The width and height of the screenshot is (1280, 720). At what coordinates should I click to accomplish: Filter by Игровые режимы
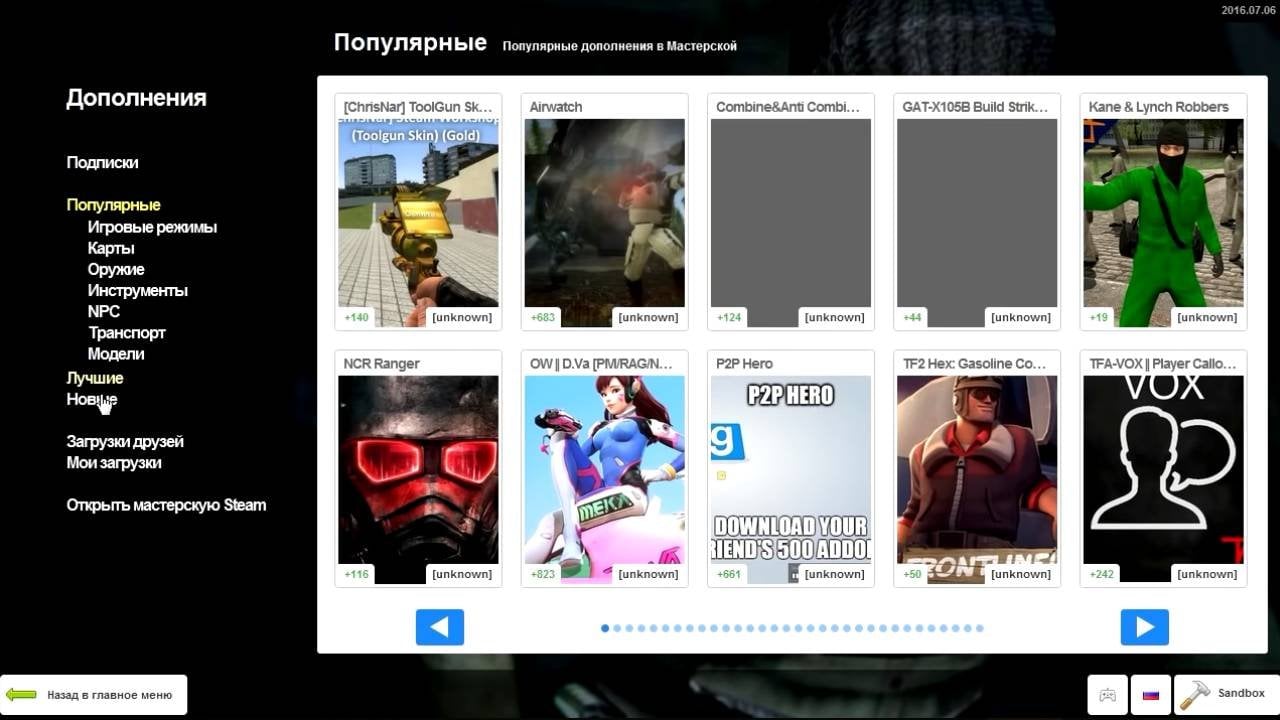[x=152, y=227]
